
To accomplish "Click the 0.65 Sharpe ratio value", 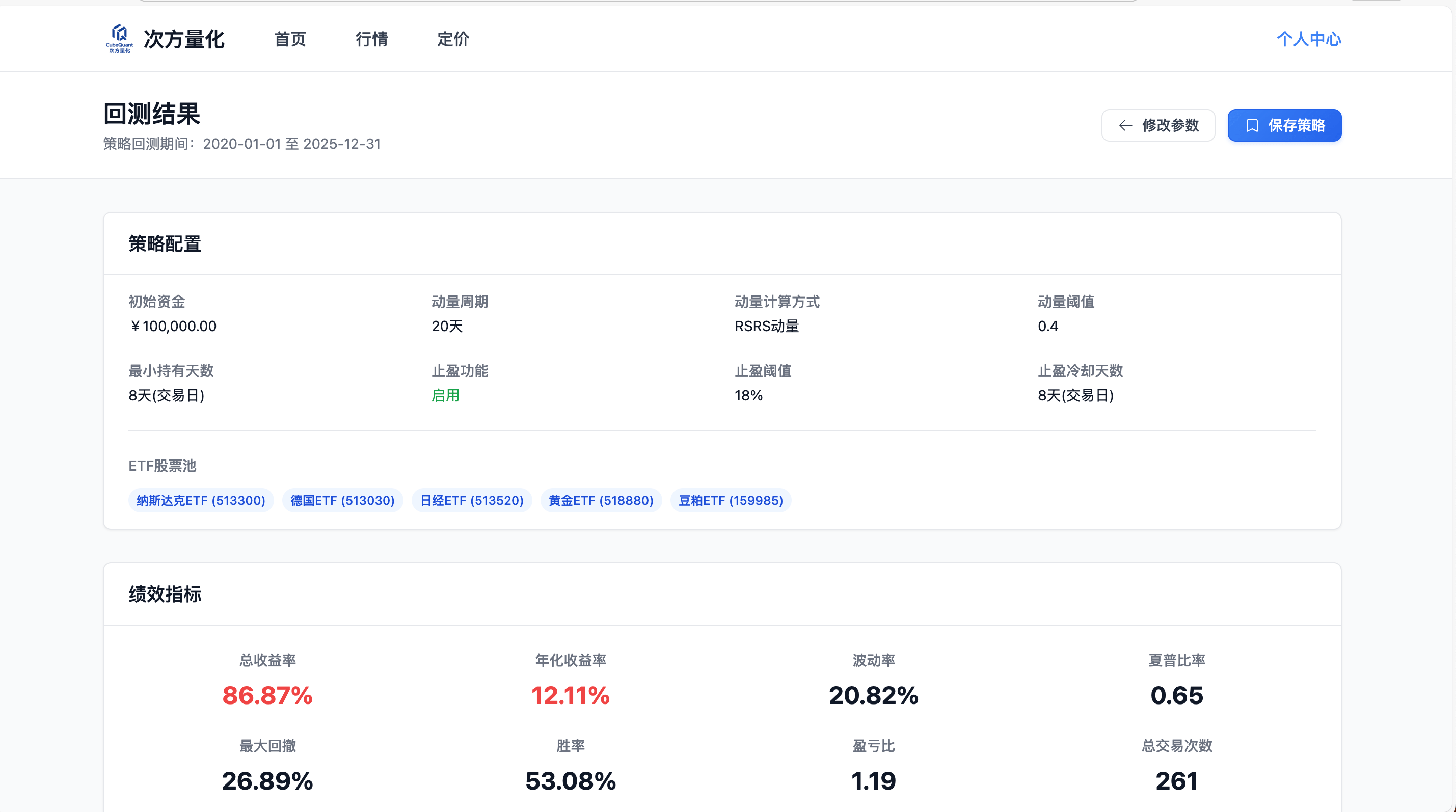I will coord(1177,695).
